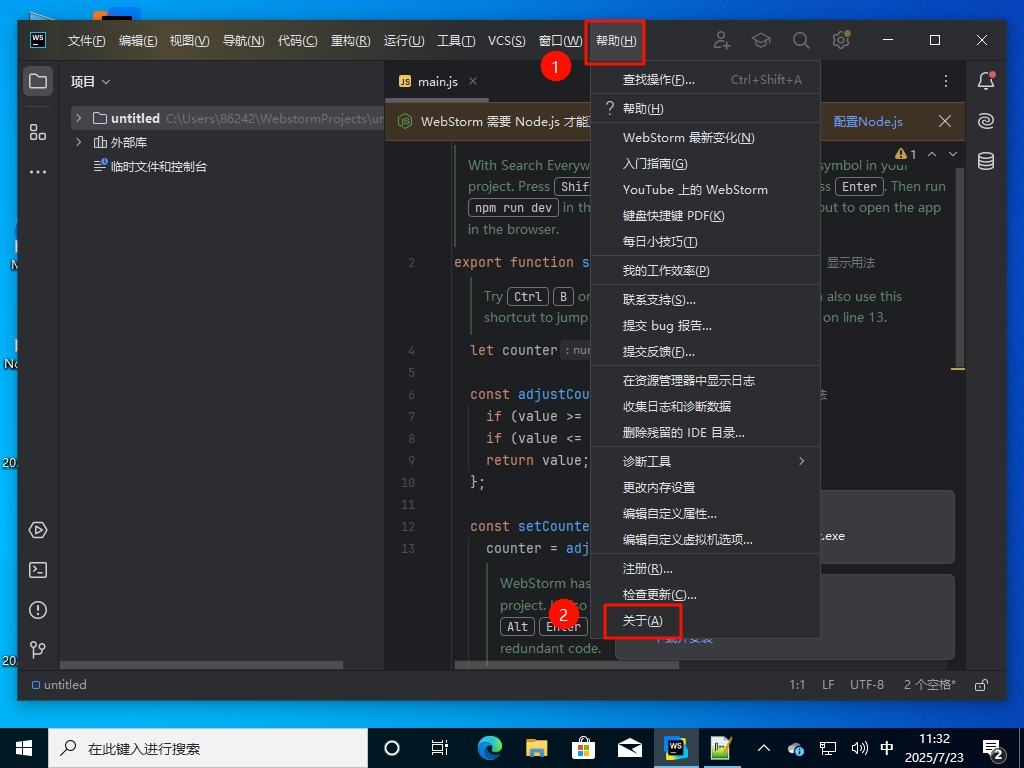Screen dimensions: 1024x768
Task: Go to previous highlighted problem arrow
Action: [x=932, y=154]
